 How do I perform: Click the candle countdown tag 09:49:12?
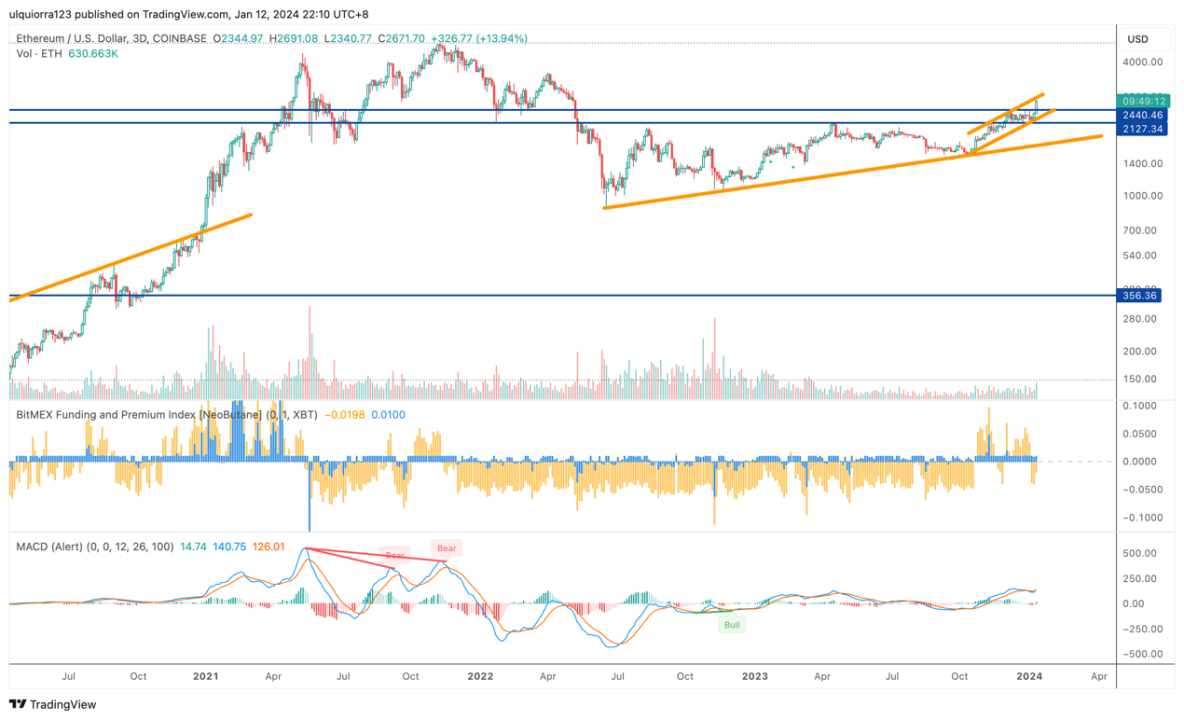pyautogui.click(x=1143, y=101)
